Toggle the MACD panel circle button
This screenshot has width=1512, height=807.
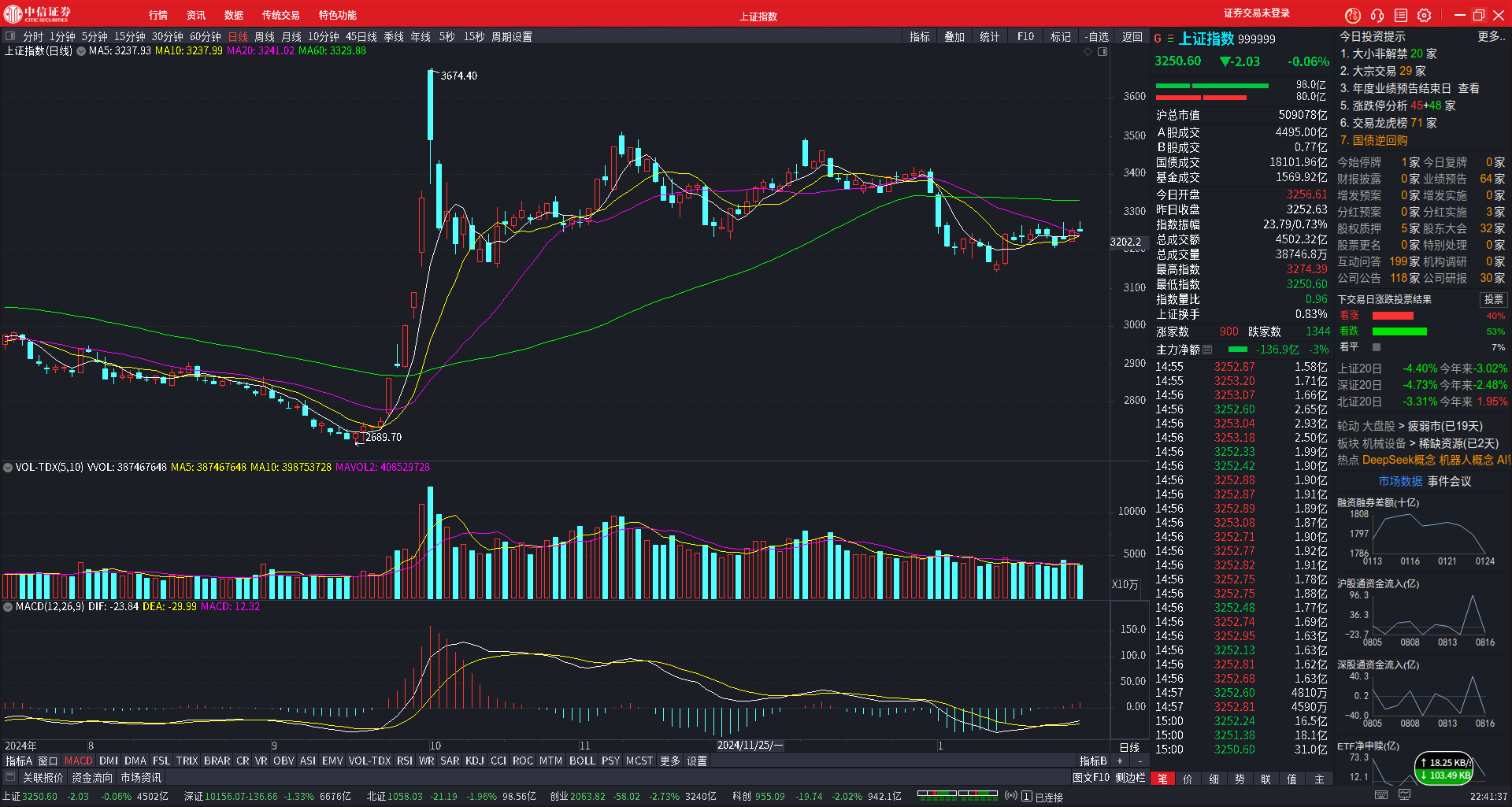point(8,607)
